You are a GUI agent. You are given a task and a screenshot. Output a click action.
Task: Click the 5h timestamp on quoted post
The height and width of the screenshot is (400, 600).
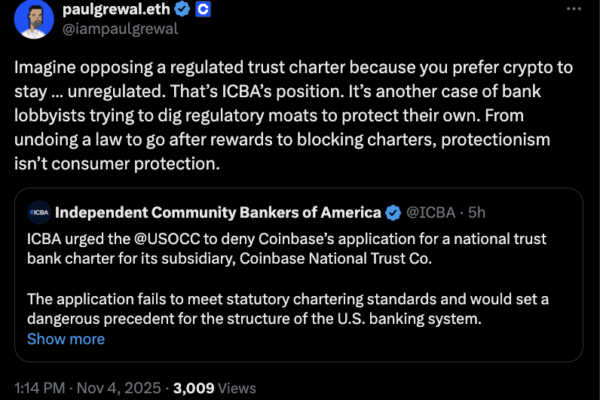[x=478, y=212]
